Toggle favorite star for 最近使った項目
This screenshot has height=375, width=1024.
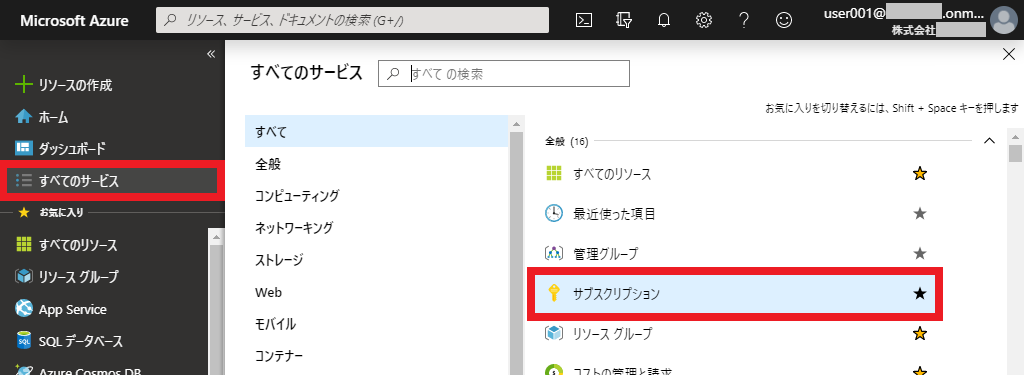tap(920, 213)
